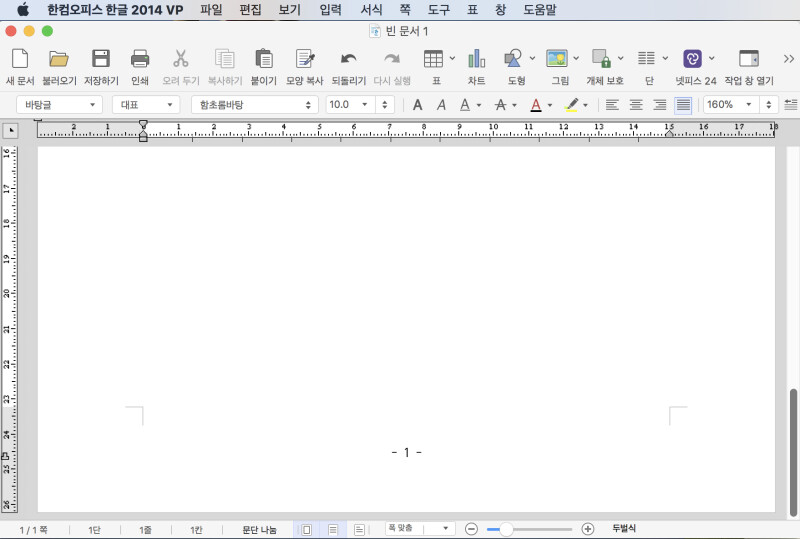Set columns with 단 icon

click(646, 59)
